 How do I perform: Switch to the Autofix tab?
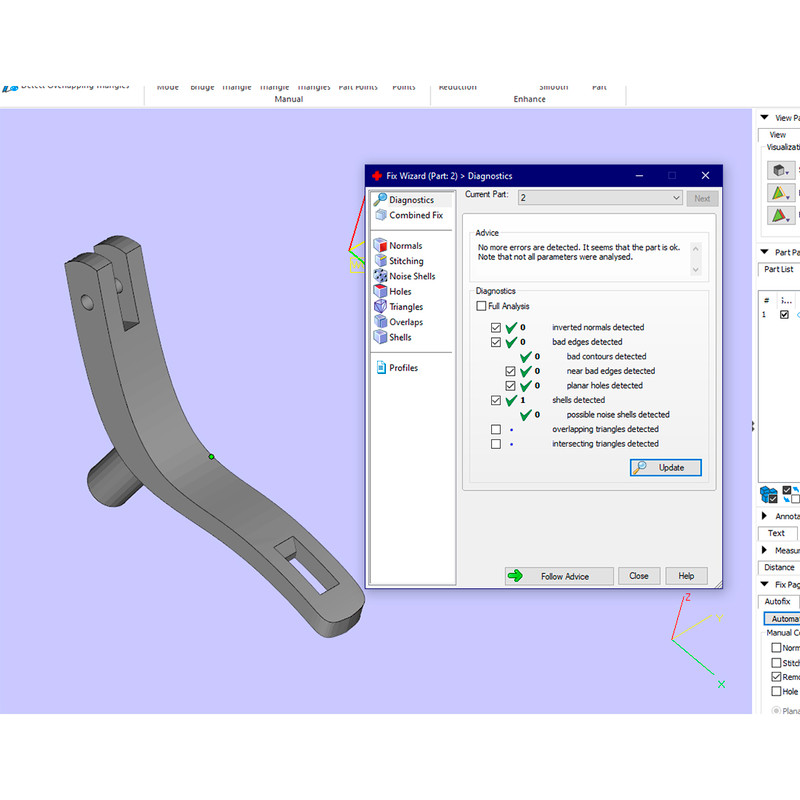(777, 601)
